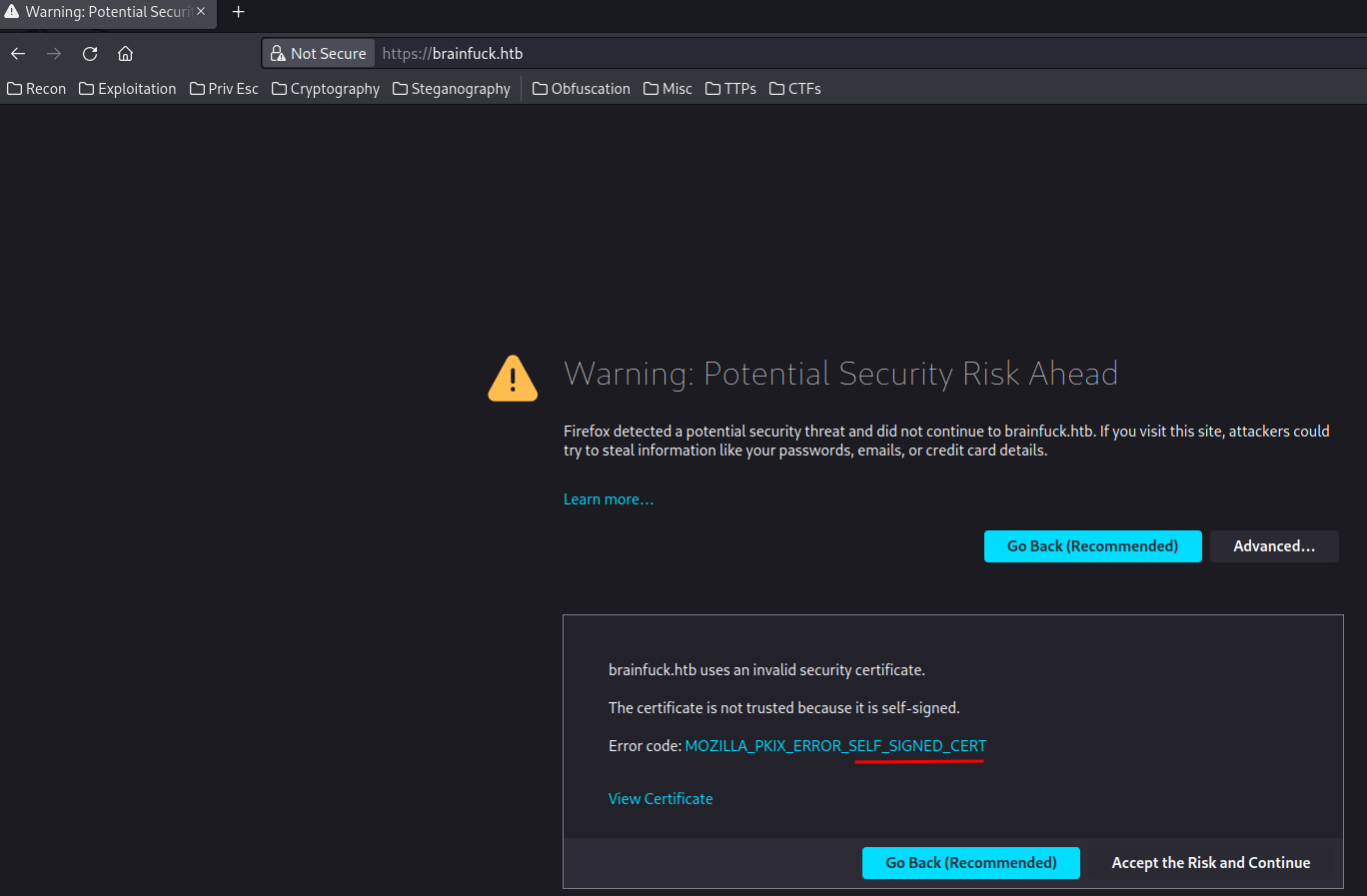Toggle the Advanced… button

[x=1274, y=546]
